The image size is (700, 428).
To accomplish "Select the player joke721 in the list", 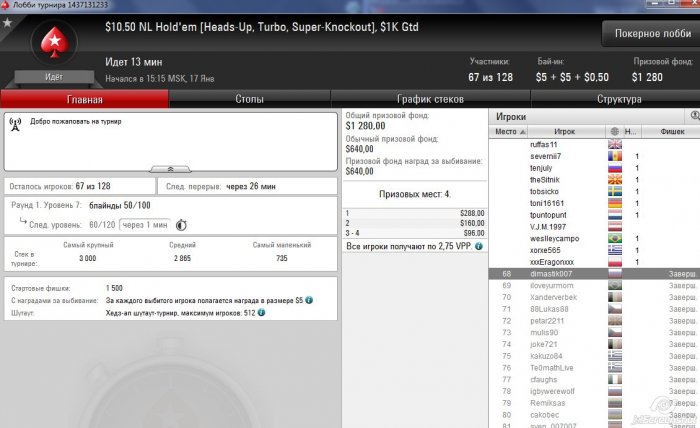I will coord(594,344).
